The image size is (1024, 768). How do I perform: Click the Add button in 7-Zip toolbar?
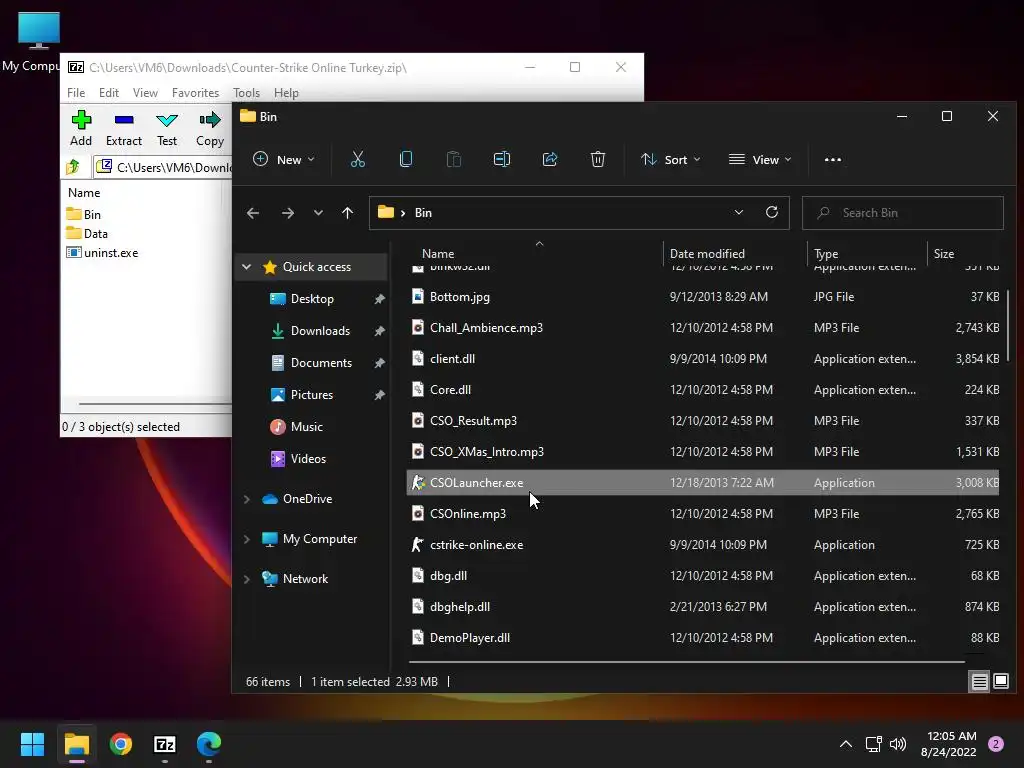point(81,128)
